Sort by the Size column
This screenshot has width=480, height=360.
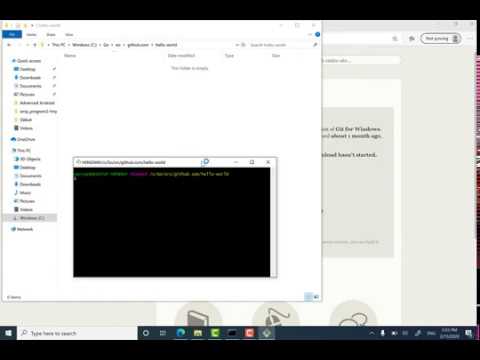click(276, 55)
